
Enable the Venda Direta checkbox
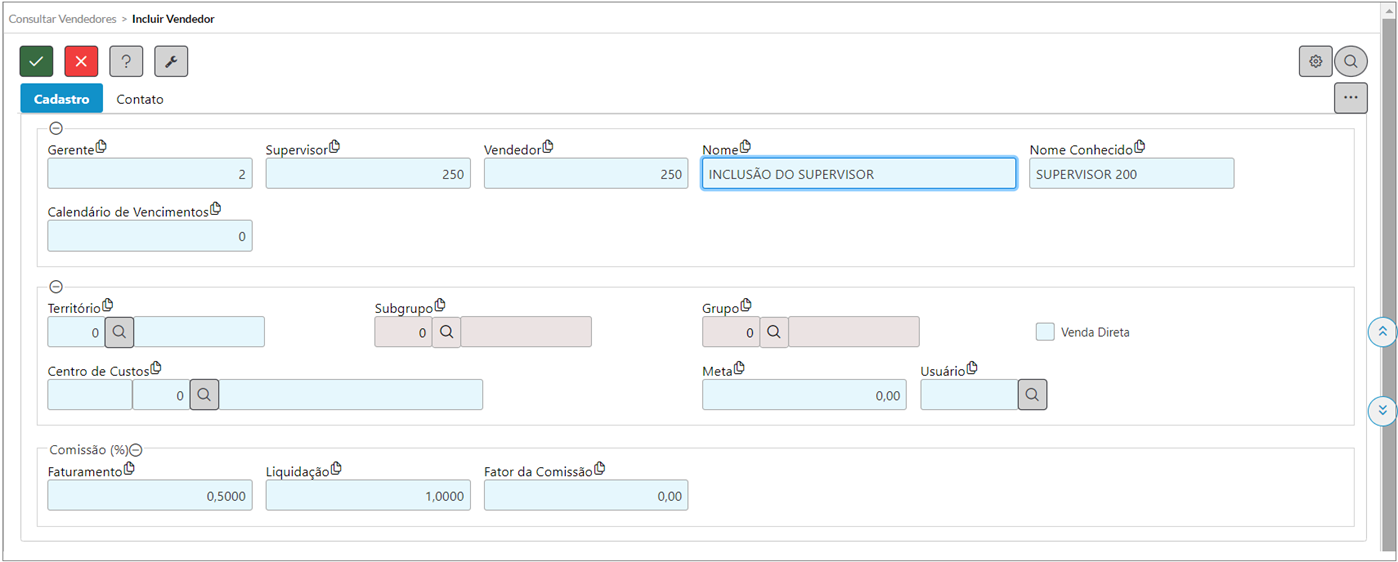1045,332
